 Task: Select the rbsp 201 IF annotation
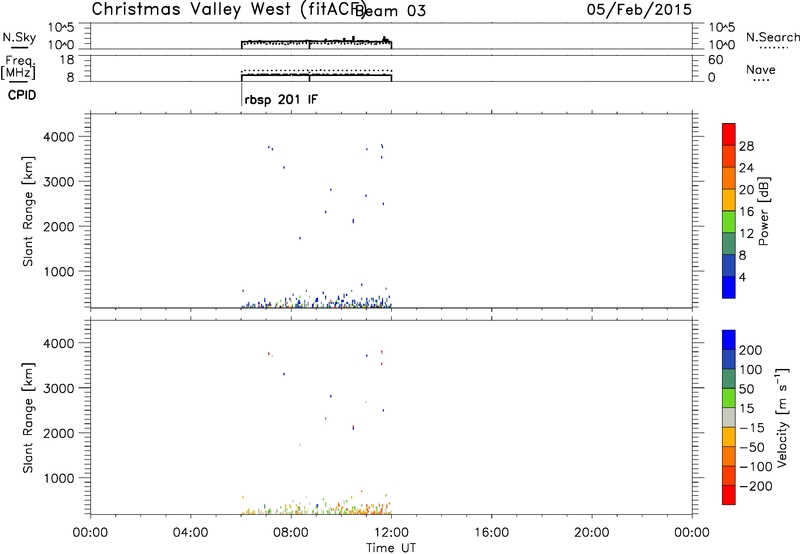[x=281, y=99]
